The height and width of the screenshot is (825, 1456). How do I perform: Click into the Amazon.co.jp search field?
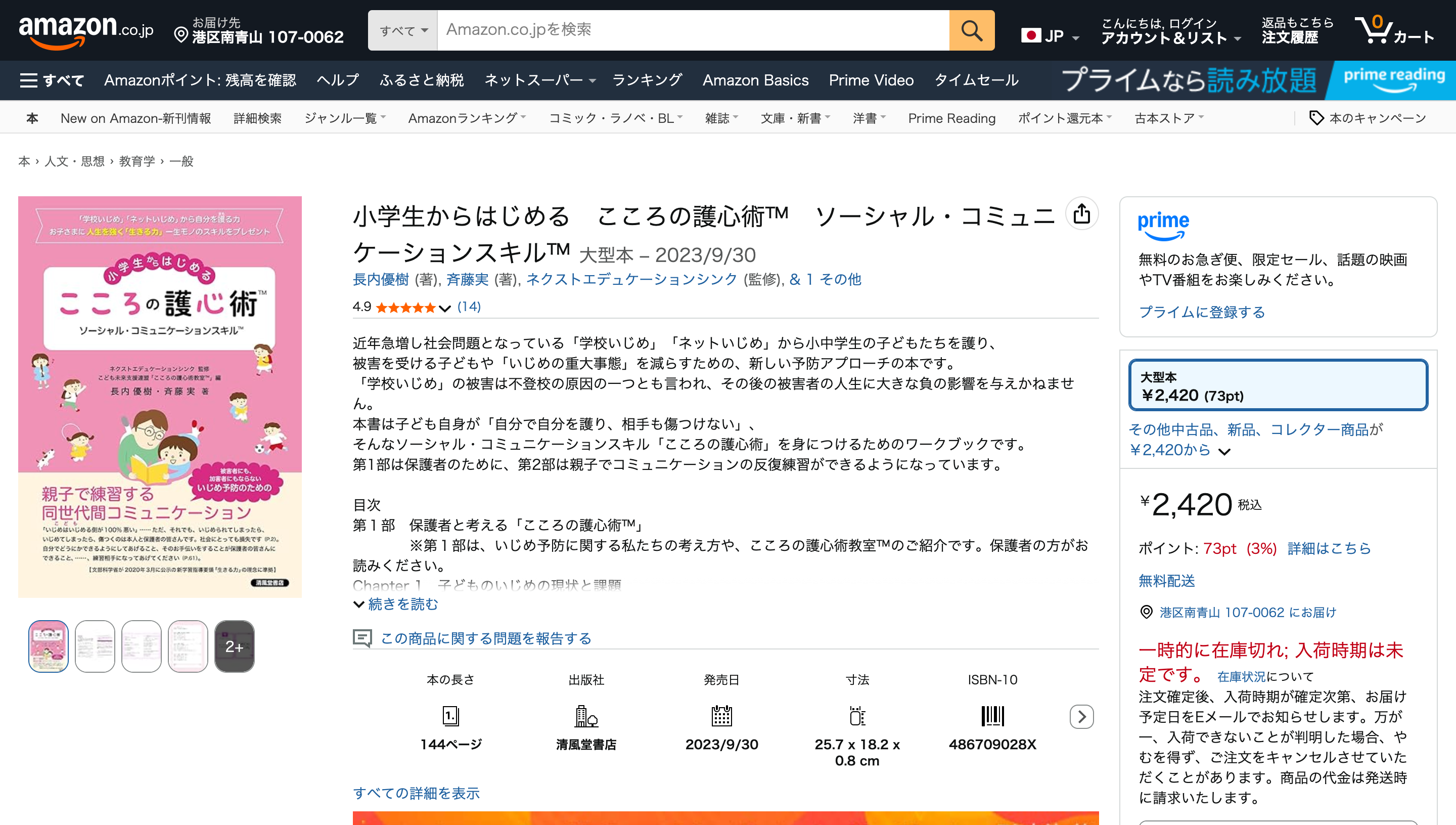point(693,30)
